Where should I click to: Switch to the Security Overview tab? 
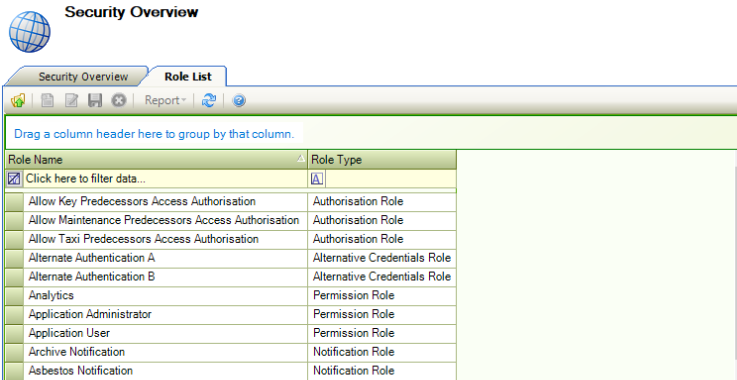[x=83, y=77]
